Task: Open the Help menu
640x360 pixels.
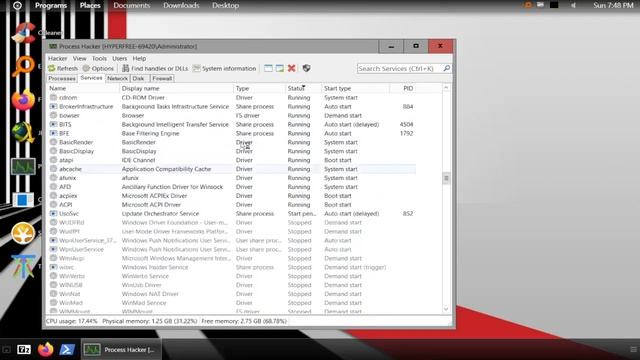Action: click(139, 58)
